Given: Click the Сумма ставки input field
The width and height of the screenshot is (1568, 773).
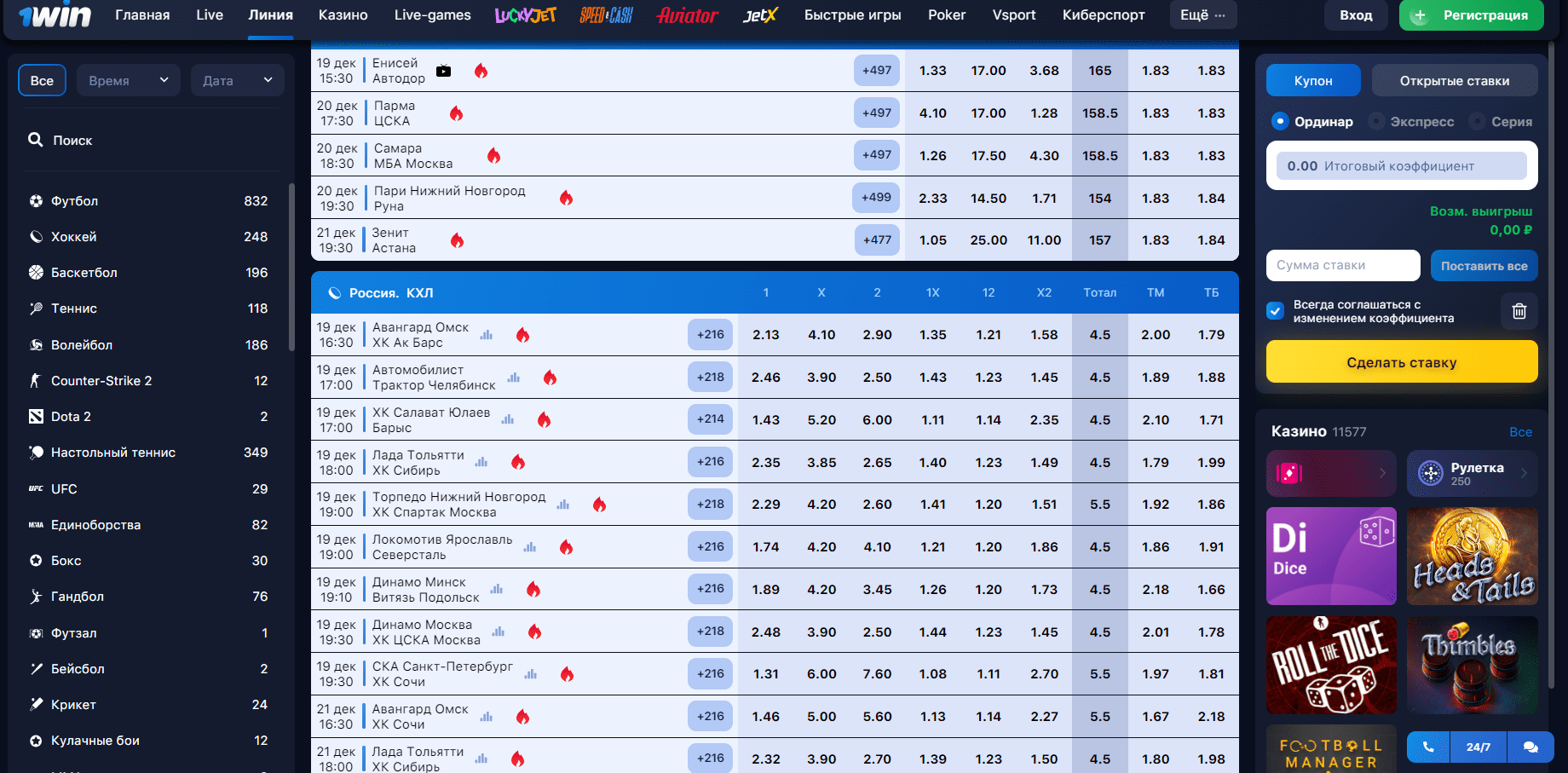Looking at the screenshot, I should pos(1343,265).
